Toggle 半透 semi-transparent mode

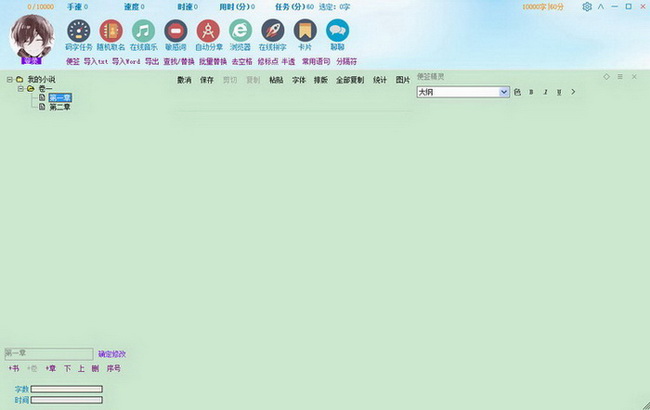click(288, 61)
